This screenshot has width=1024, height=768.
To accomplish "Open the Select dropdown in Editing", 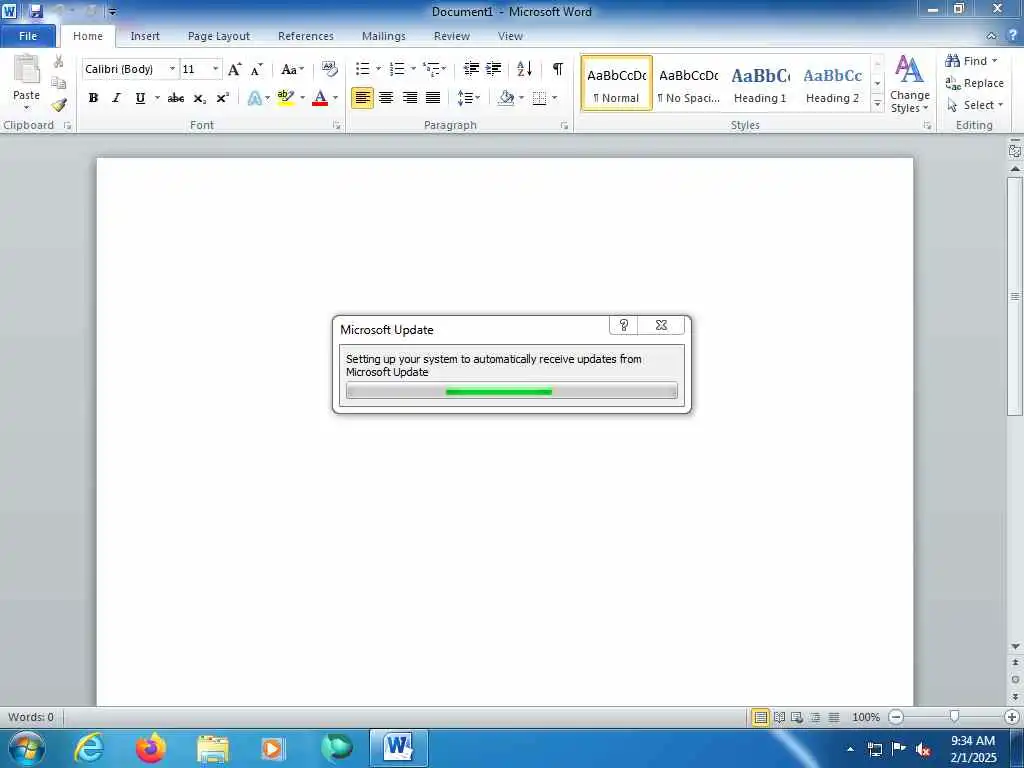I will point(975,105).
